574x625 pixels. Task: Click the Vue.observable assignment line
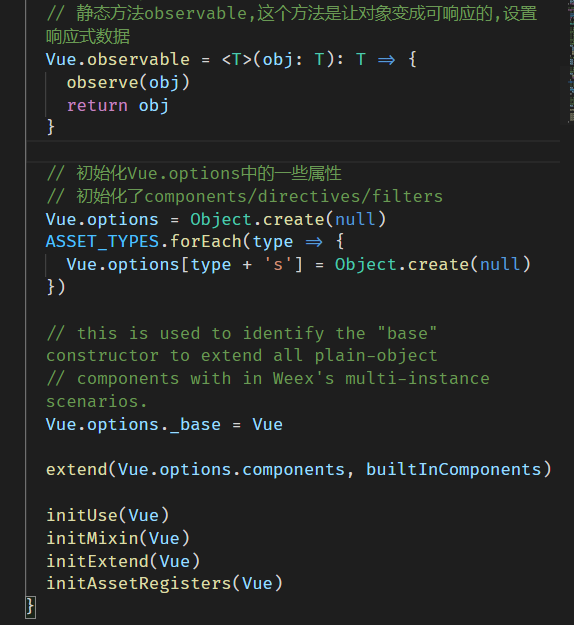tap(231, 60)
